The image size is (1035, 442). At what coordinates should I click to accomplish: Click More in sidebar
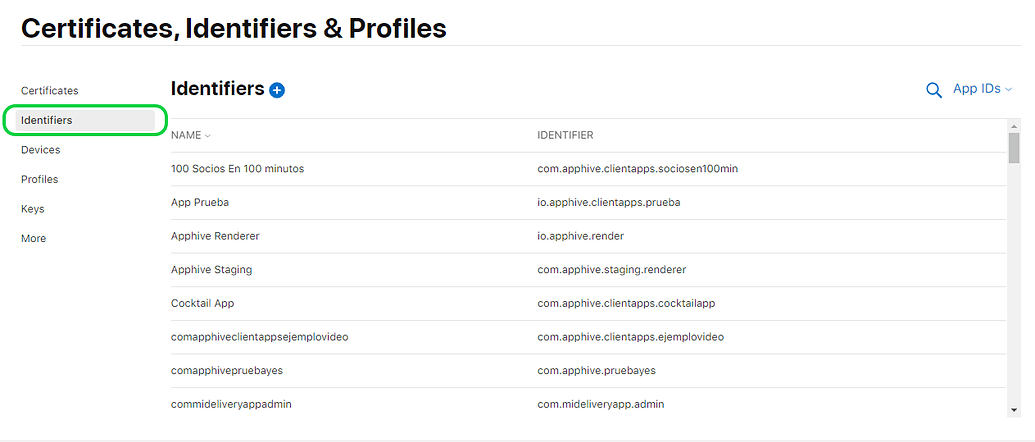pyautogui.click(x=33, y=239)
